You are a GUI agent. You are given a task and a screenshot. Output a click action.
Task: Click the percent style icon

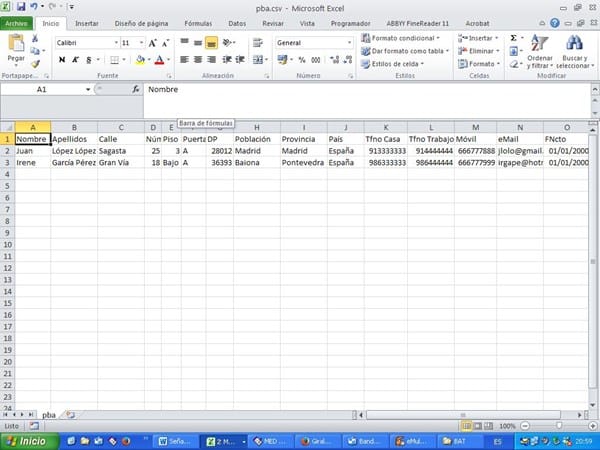pos(302,60)
